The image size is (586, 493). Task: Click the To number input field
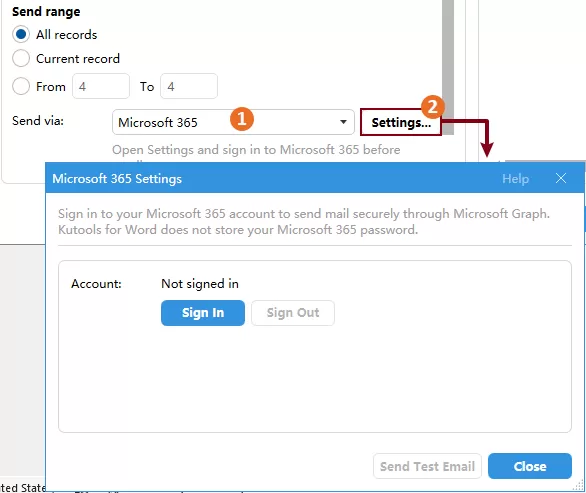(189, 86)
